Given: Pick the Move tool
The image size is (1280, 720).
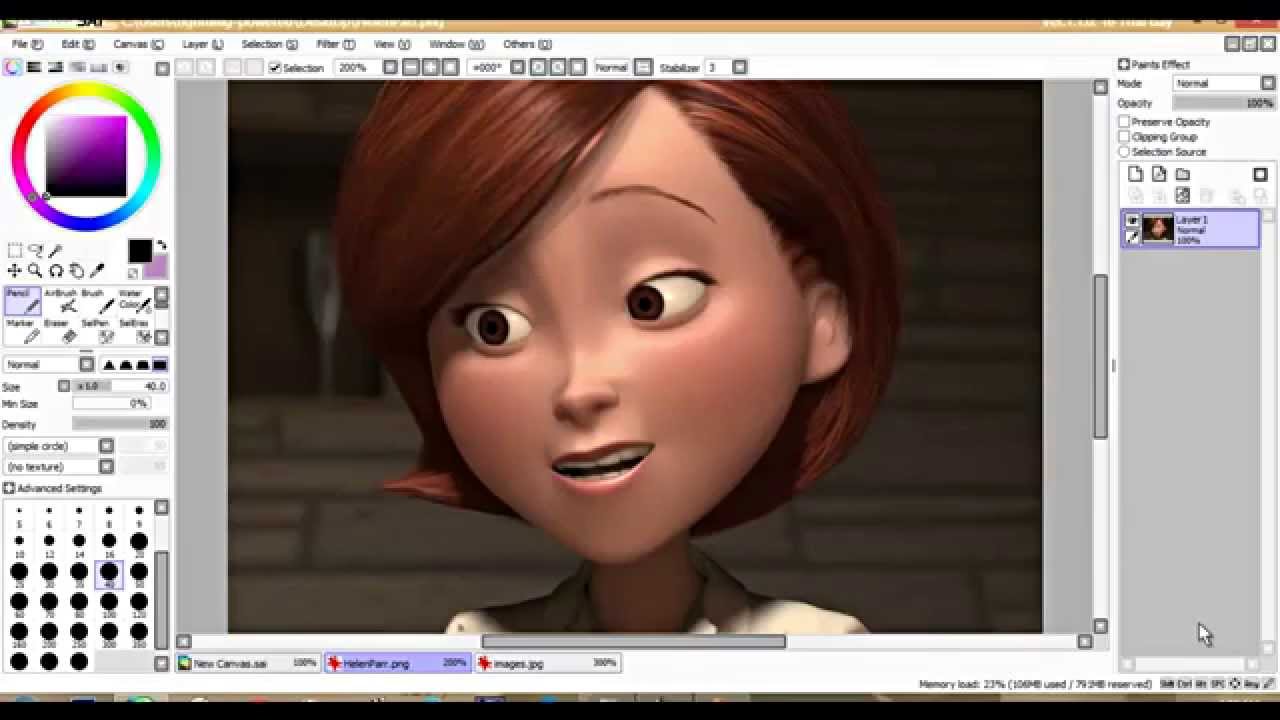Looking at the screenshot, I should coord(15,271).
